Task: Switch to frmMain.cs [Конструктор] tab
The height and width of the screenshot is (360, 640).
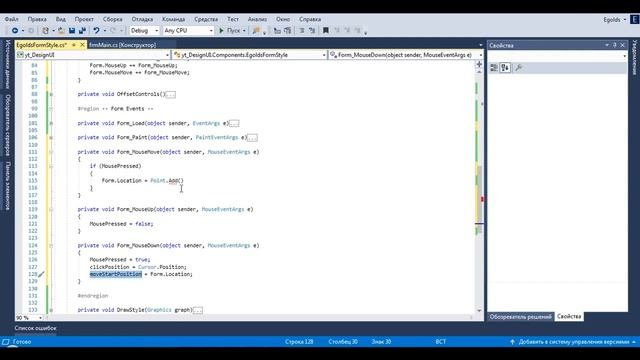Action: tap(122, 45)
